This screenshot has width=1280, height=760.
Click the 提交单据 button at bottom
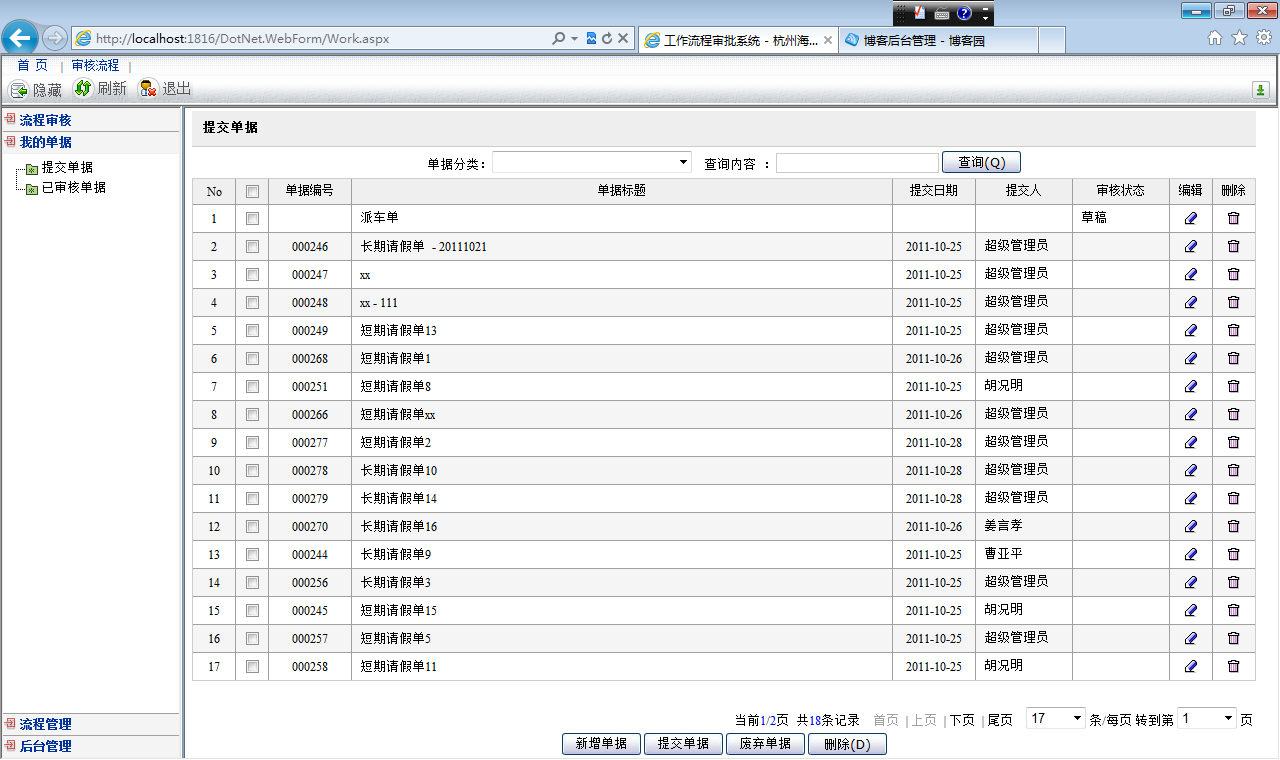pos(683,744)
